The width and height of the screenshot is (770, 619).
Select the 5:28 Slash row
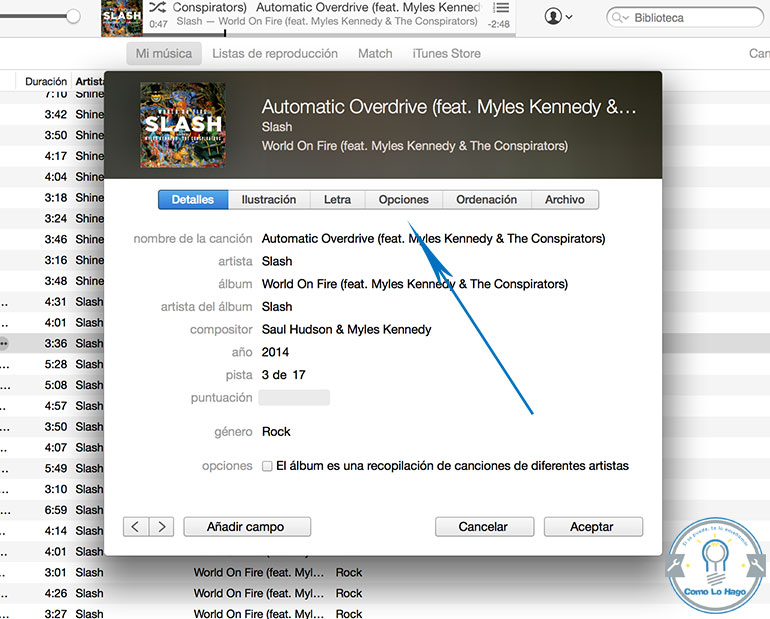52,364
